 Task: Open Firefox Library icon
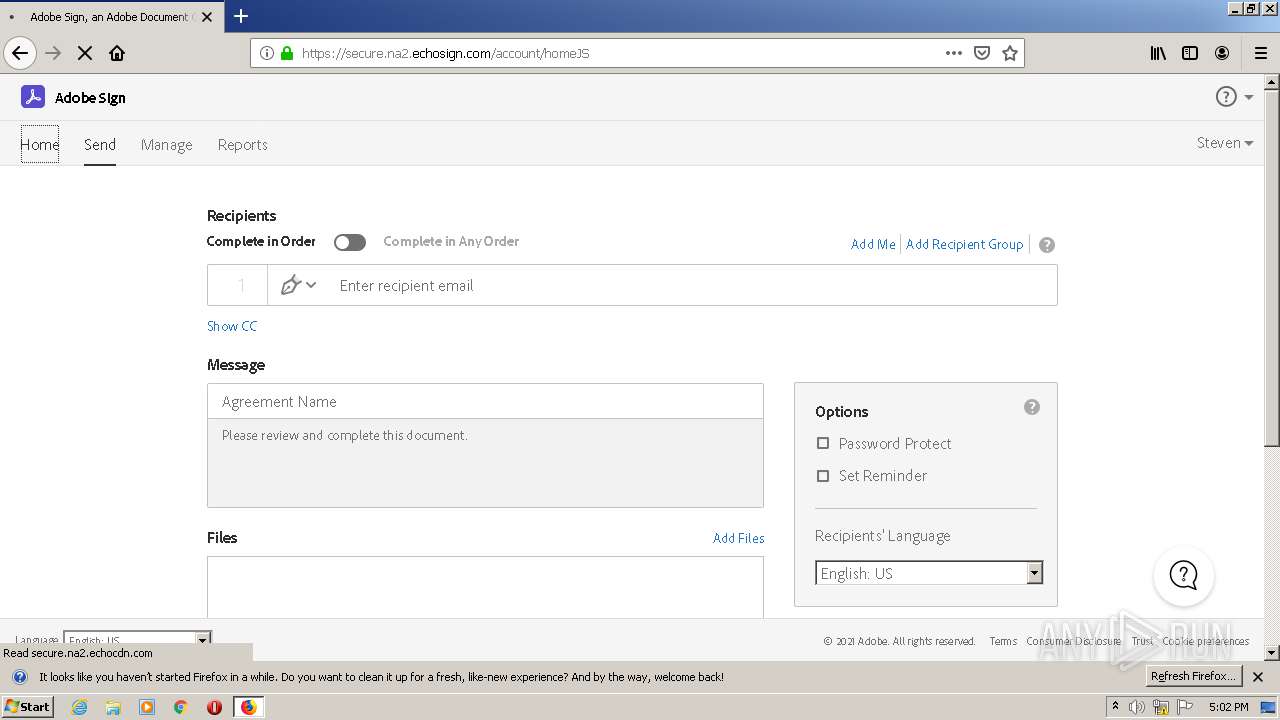point(1158,53)
